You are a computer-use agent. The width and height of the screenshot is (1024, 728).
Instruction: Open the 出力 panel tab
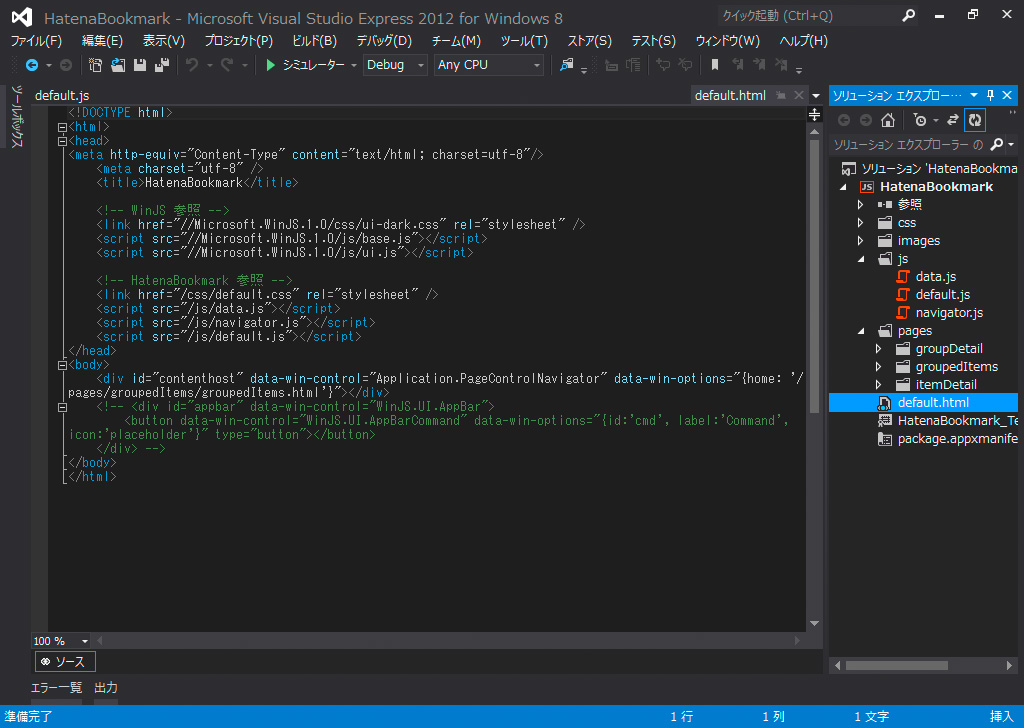coord(106,688)
